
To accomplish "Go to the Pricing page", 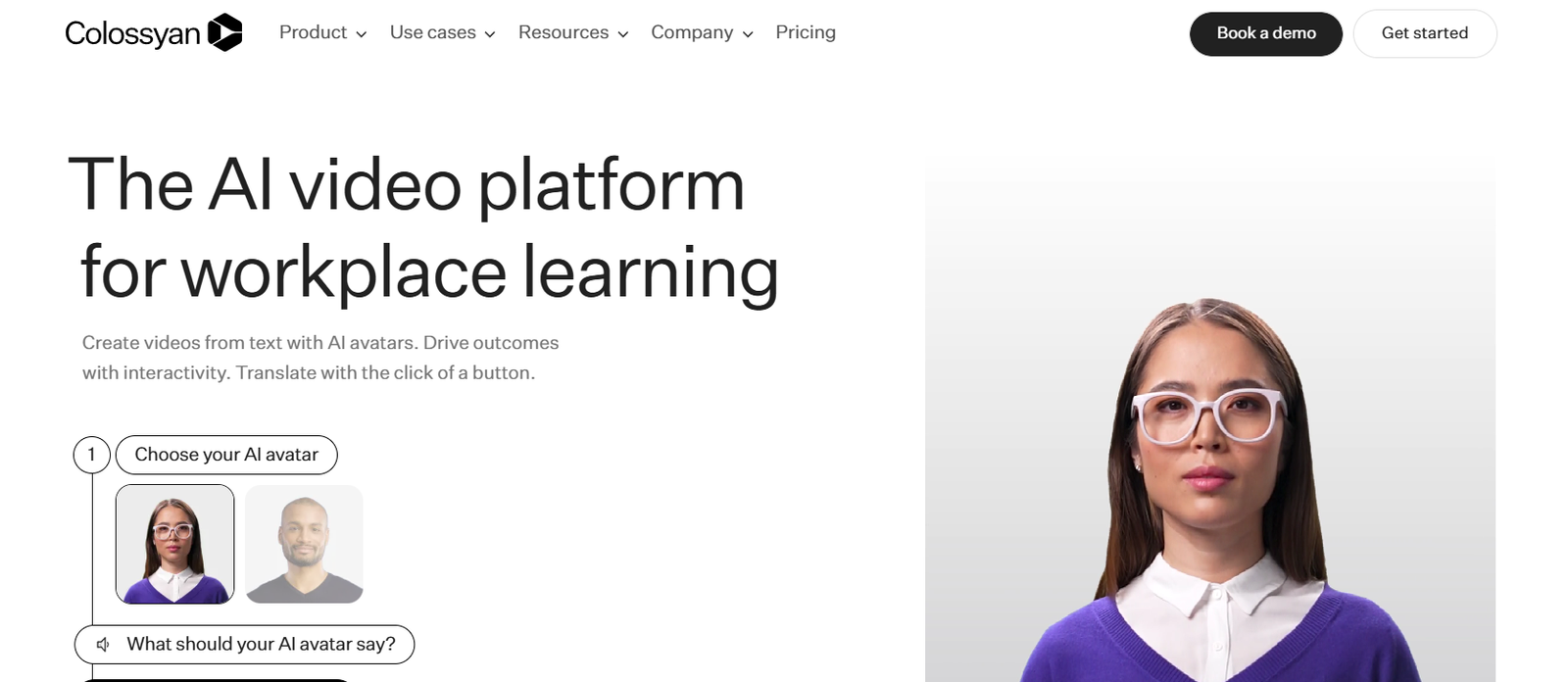I will (806, 32).
